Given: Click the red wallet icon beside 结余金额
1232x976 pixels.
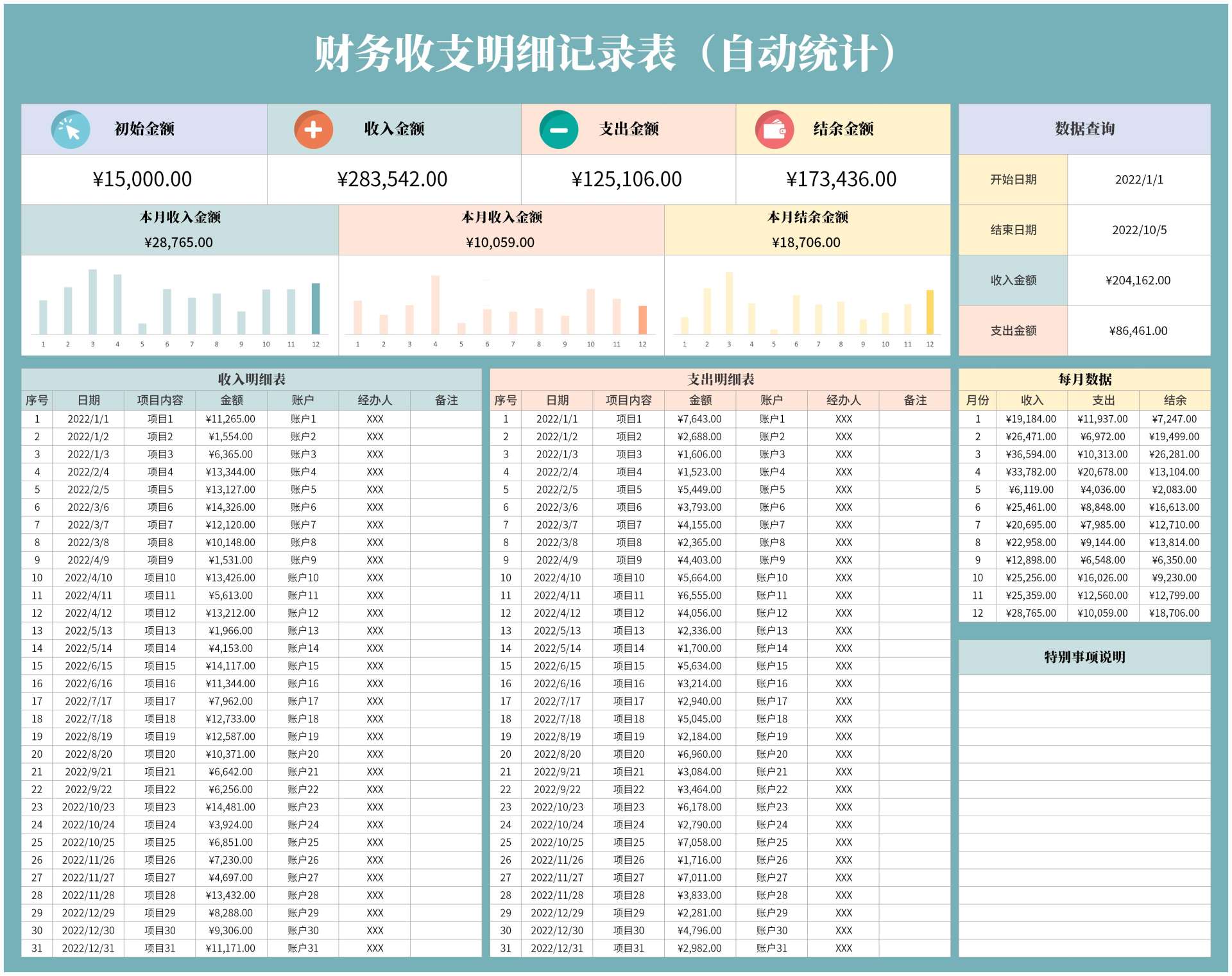Looking at the screenshot, I should pos(774,129).
